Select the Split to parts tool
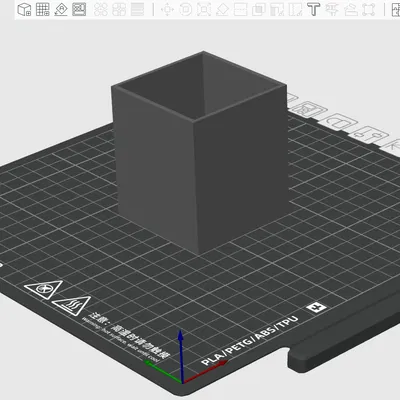The image size is (400, 400). [119, 9]
